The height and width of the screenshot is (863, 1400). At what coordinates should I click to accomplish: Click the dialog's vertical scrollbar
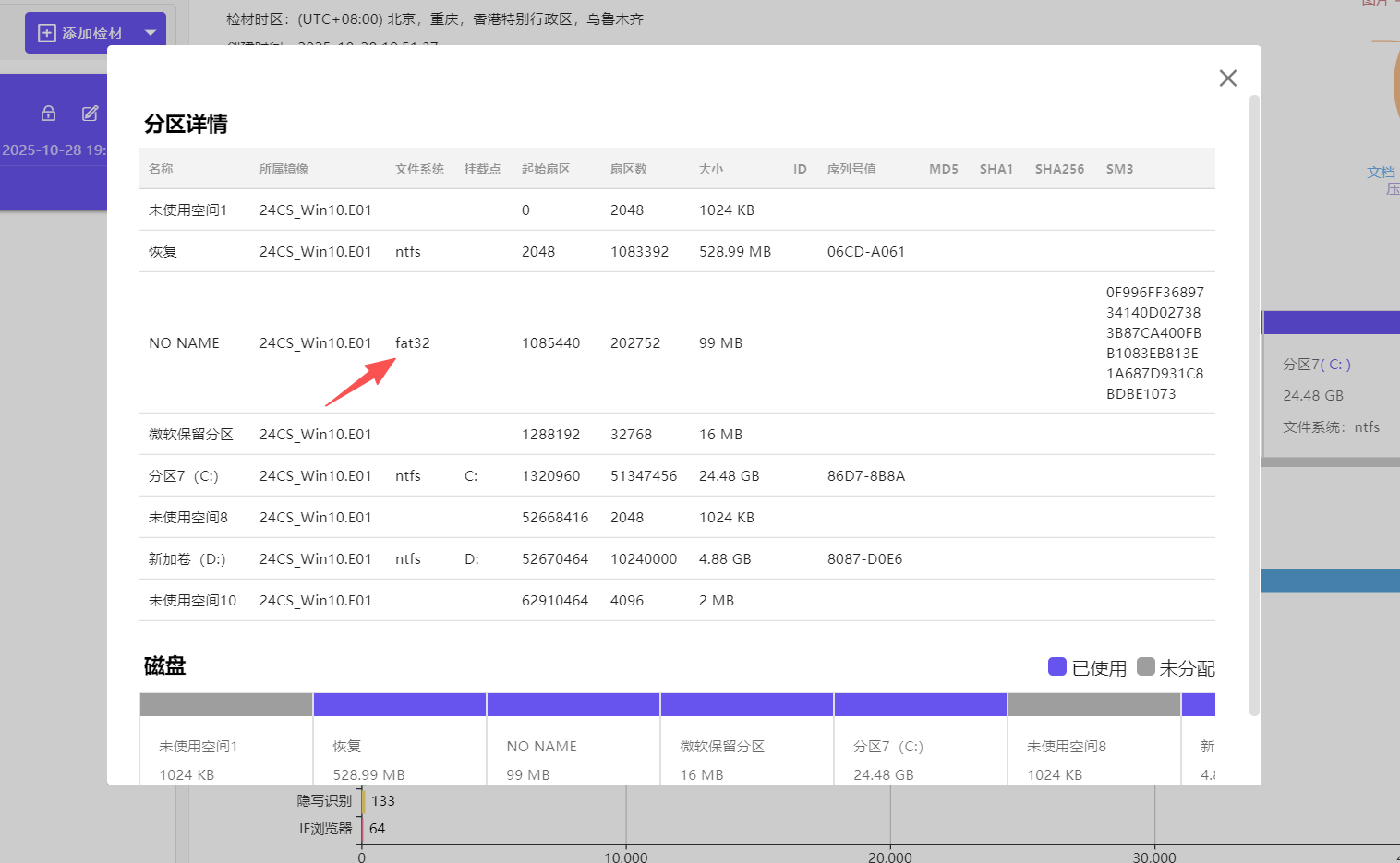click(1254, 404)
